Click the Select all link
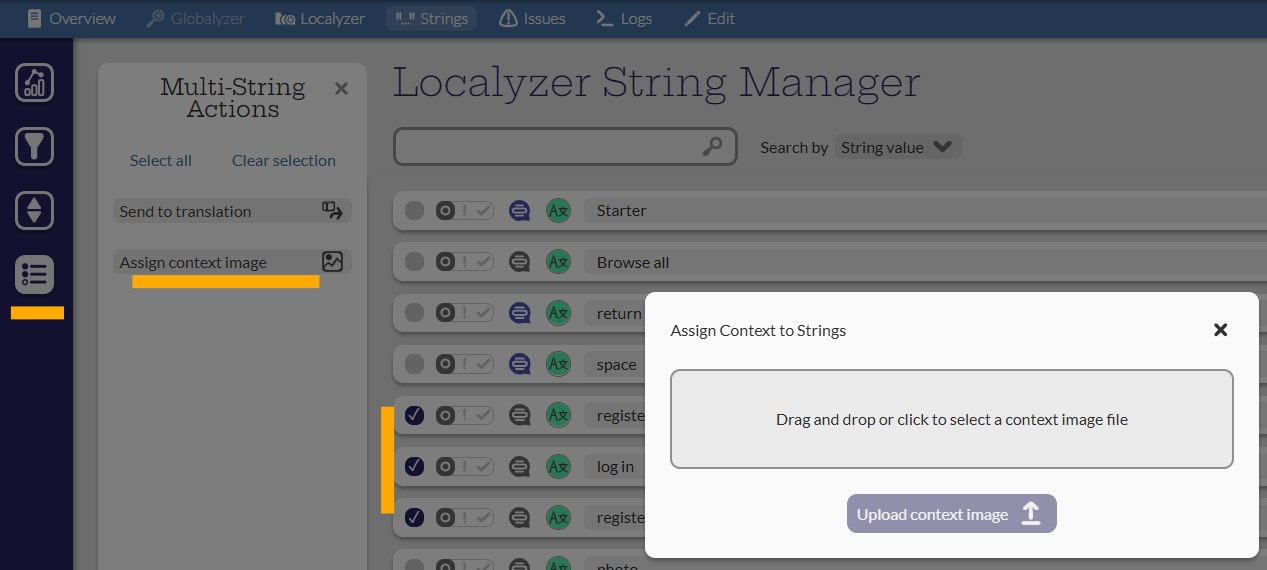The image size is (1267, 570). pos(161,161)
